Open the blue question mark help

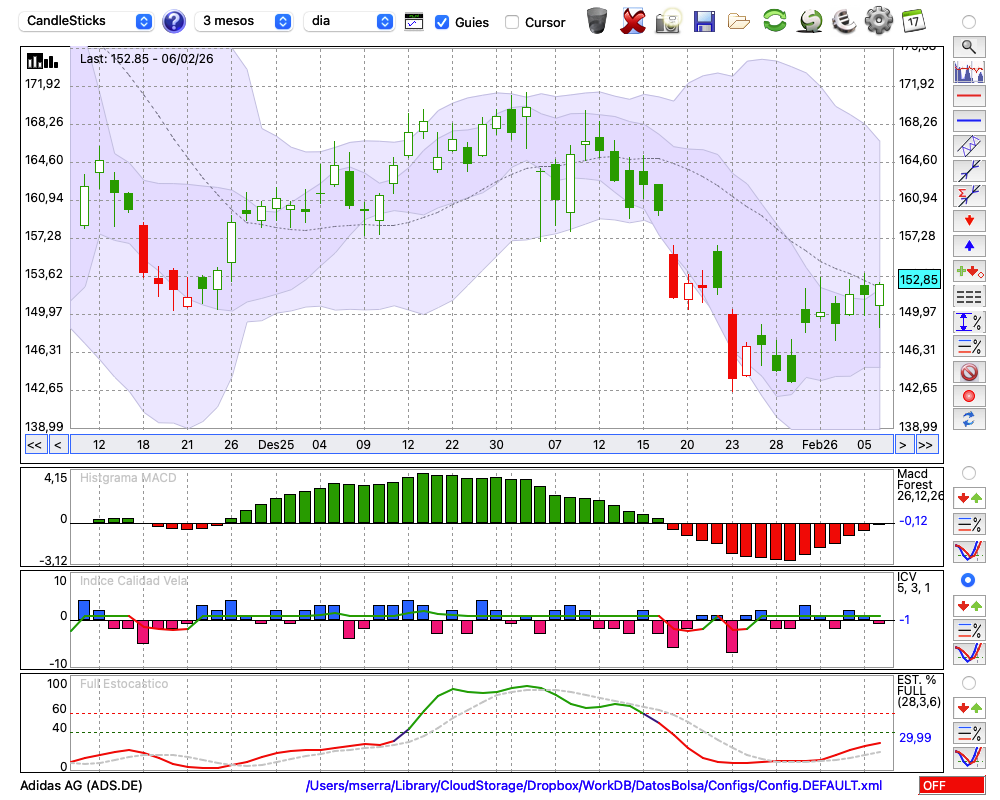pyautogui.click(x=173, y=22)
